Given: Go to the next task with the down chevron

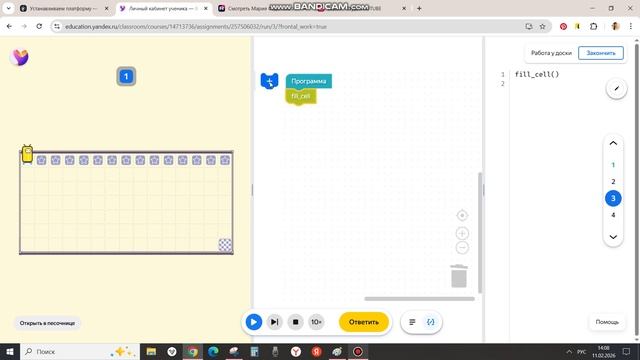Looking at the screenshot, I should pyautogui.click(x=613, y=237).
